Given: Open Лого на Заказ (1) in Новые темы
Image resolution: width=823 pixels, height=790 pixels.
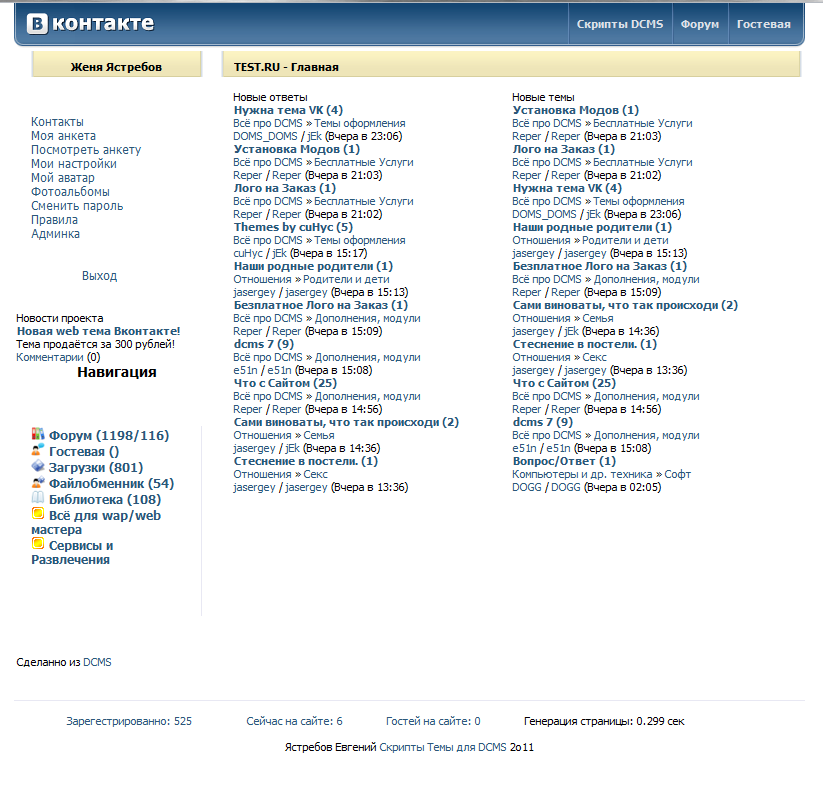Looking at the screenshot, I should 564,149.
